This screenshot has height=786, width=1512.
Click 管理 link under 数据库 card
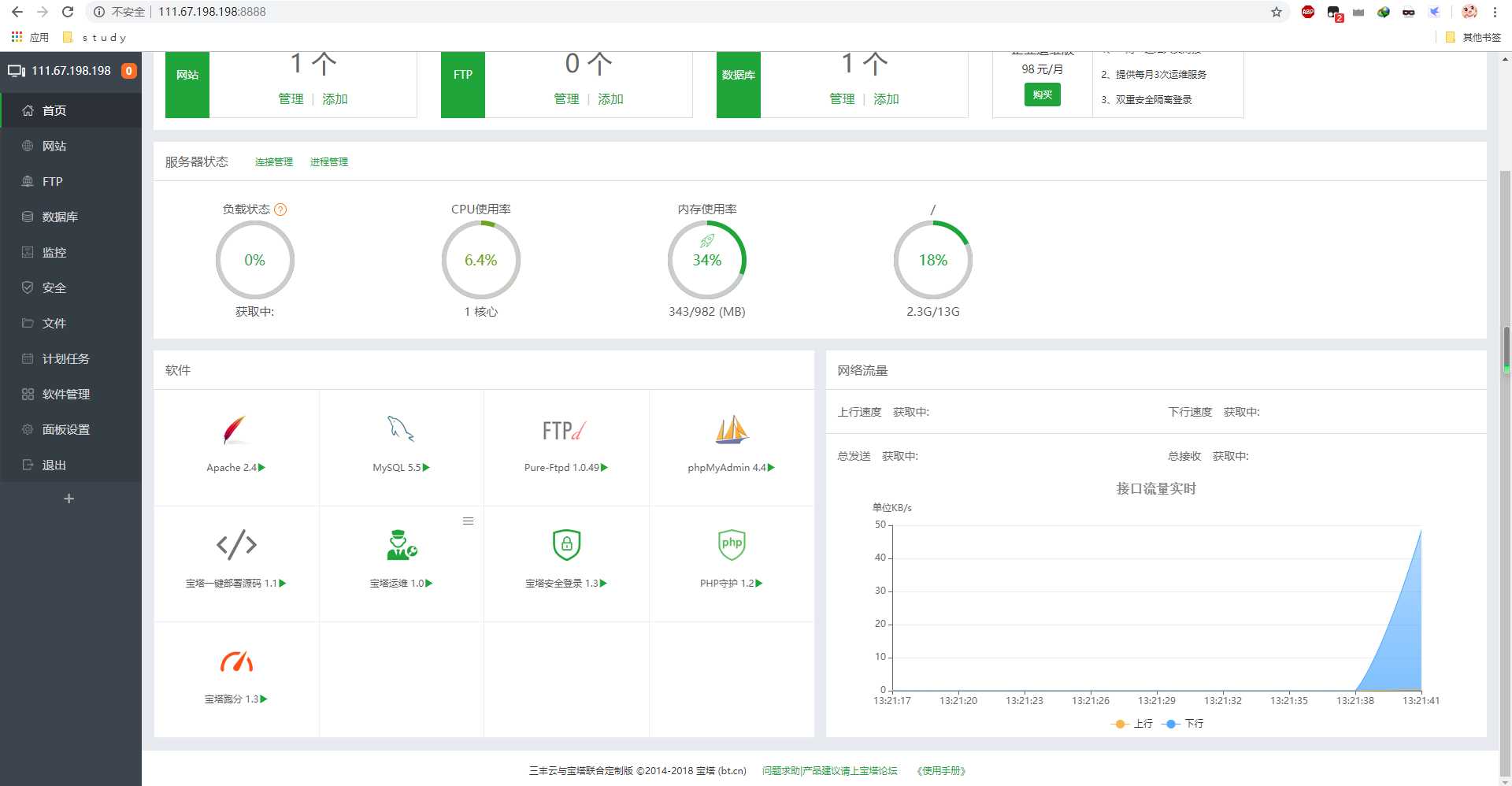click(842, 99)
